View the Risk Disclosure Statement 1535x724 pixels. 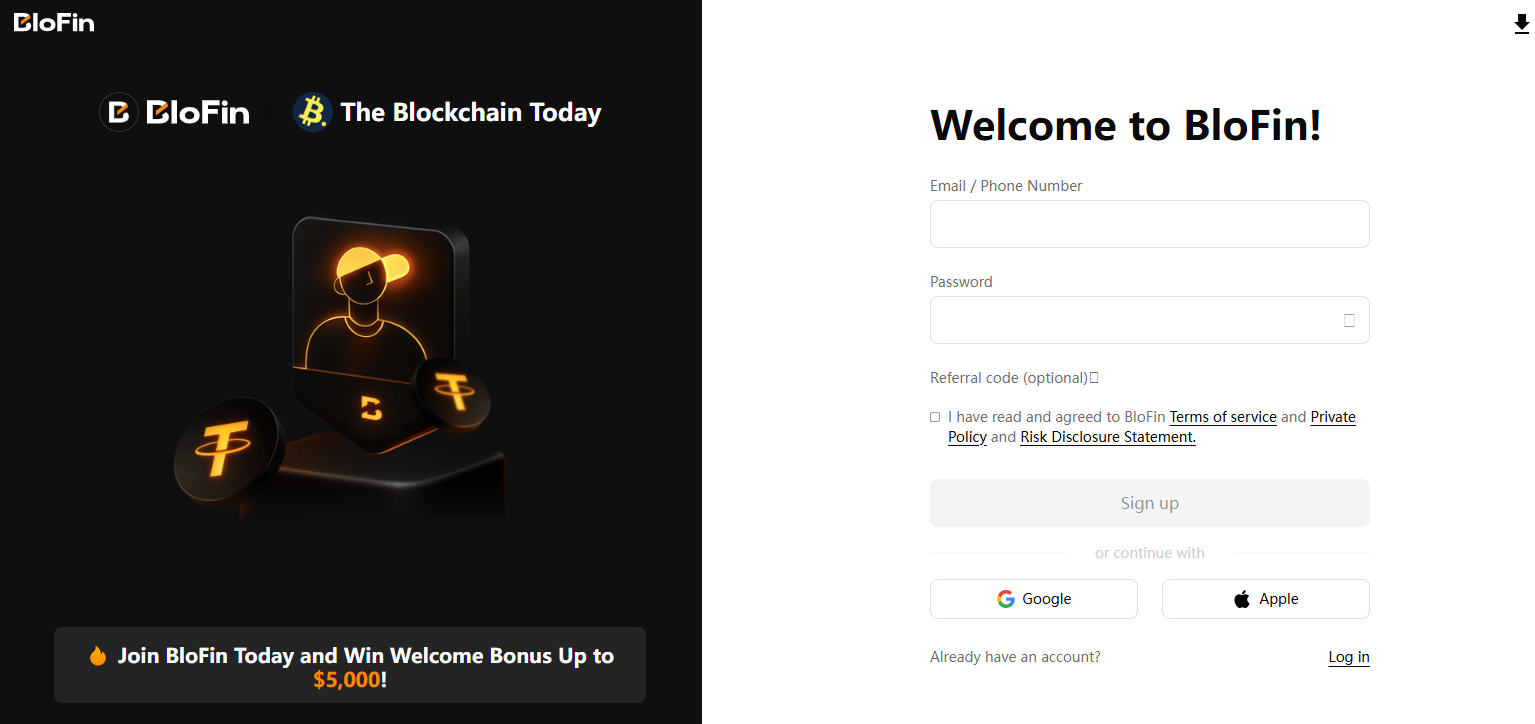pyautogui.click(x=1107, y=436)
